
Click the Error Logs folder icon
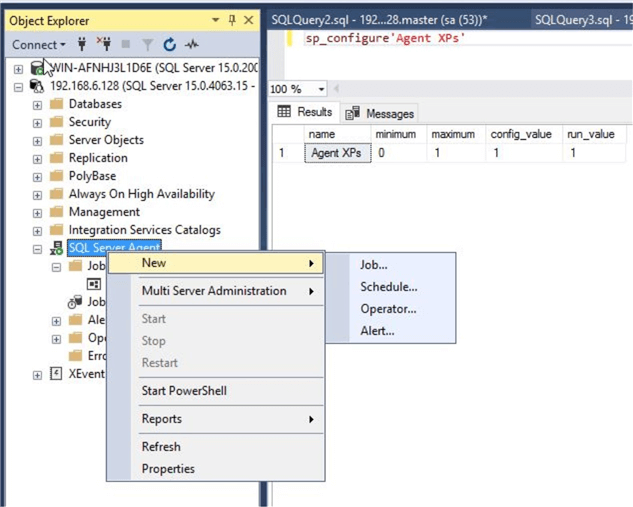[x=75, y=356]
